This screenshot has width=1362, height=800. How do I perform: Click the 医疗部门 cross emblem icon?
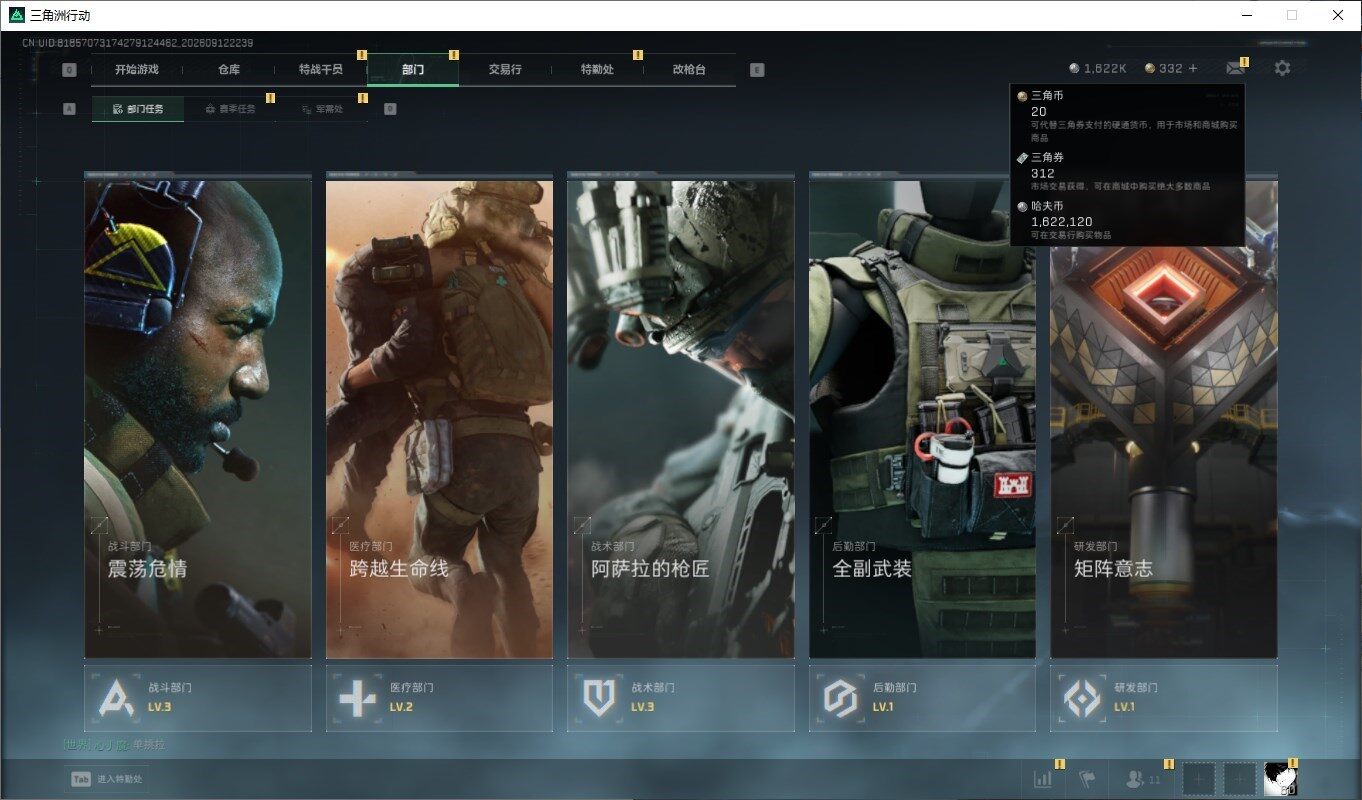tap(357, 697)
